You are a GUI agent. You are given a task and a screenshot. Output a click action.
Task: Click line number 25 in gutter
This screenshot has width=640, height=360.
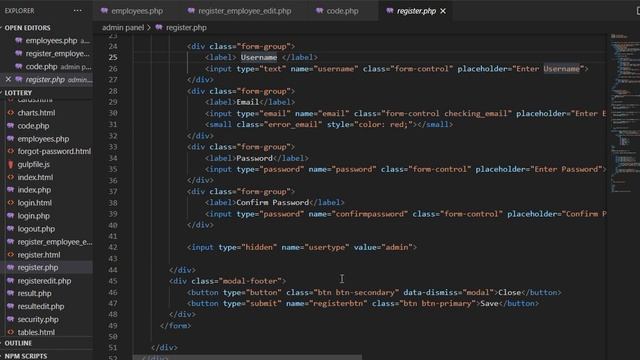pyautogui.click(x=113, y=57)
